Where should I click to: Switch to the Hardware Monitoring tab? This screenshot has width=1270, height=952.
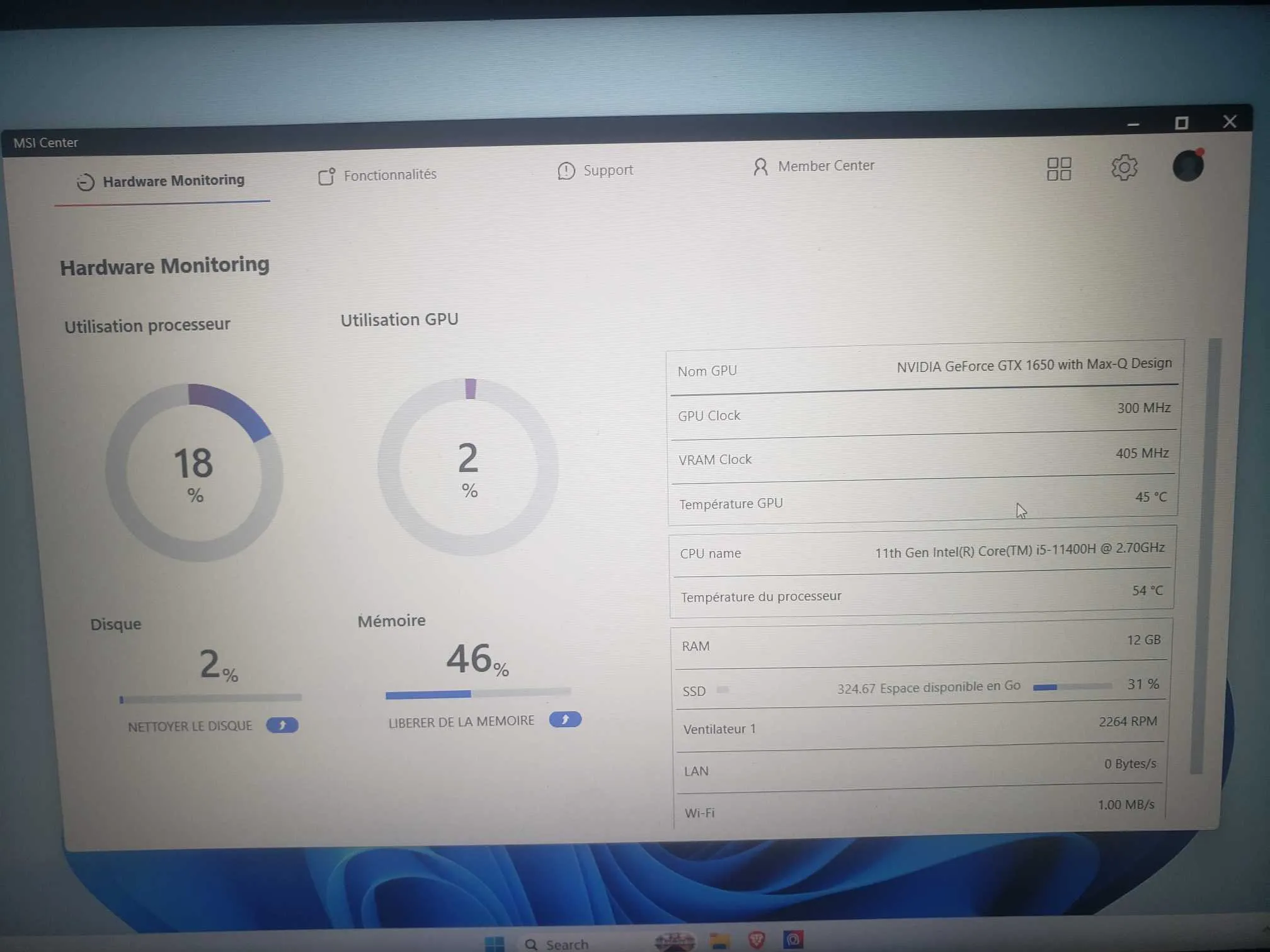pyautogui.click(x=161, y=181)
